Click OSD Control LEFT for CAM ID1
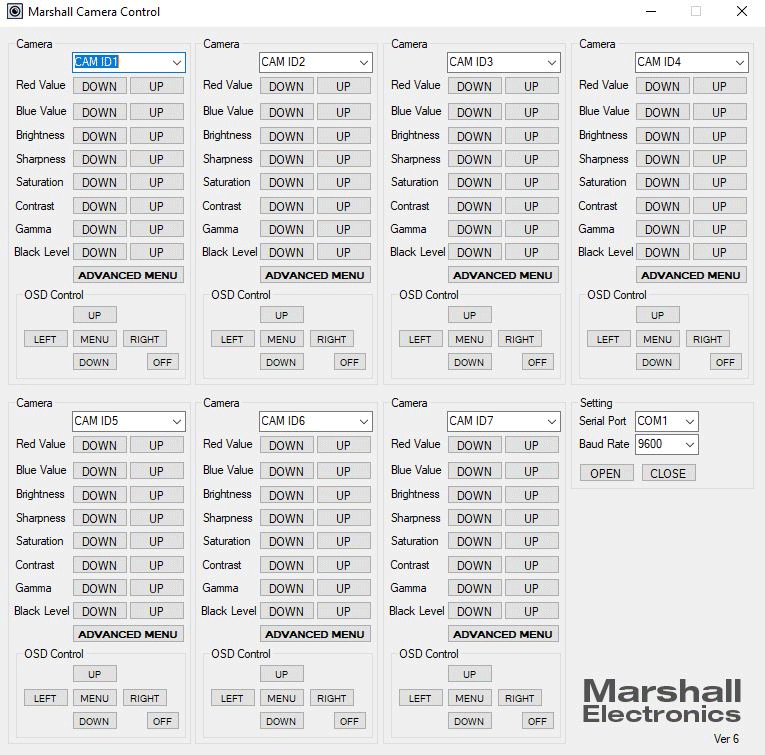This screenshot has height=755, width=765. [45, 339]
